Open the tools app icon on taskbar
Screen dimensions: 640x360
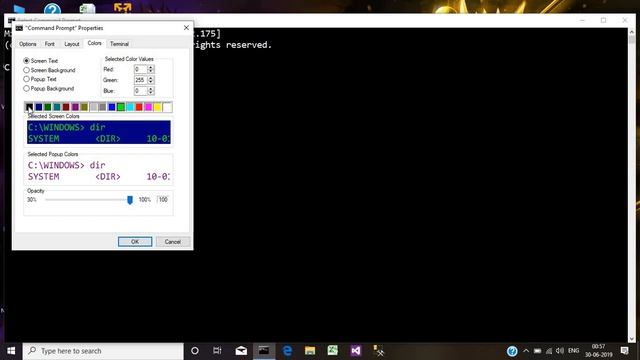tap(379, 351)
